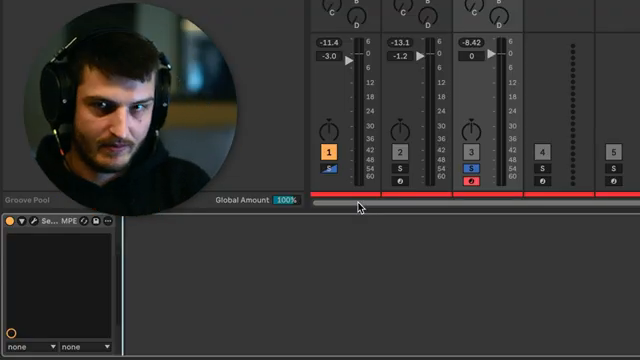The image size is (640, 360).
Task: Click track 3 volume value 0
Action: click(471, 56)
